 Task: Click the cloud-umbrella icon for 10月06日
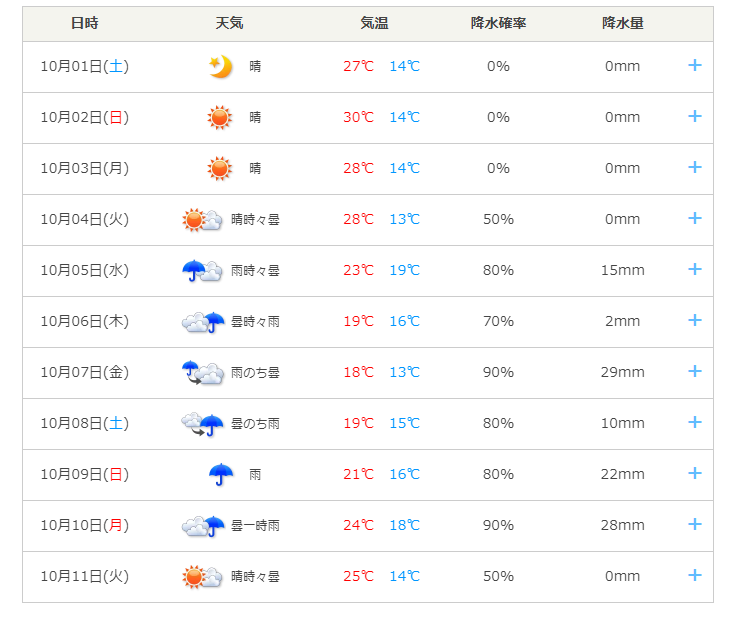(202, 321)
